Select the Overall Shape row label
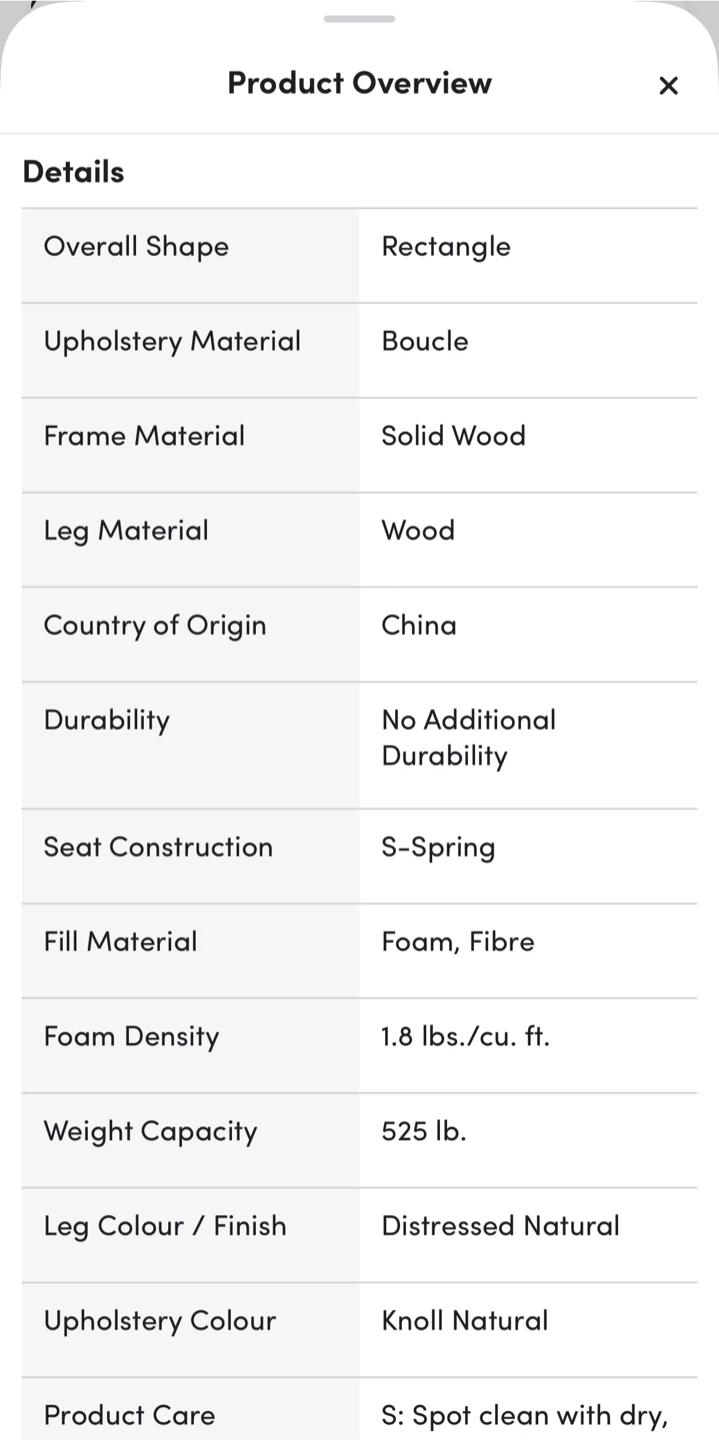This screenshot has height=1440, width=719. (136, 247)
